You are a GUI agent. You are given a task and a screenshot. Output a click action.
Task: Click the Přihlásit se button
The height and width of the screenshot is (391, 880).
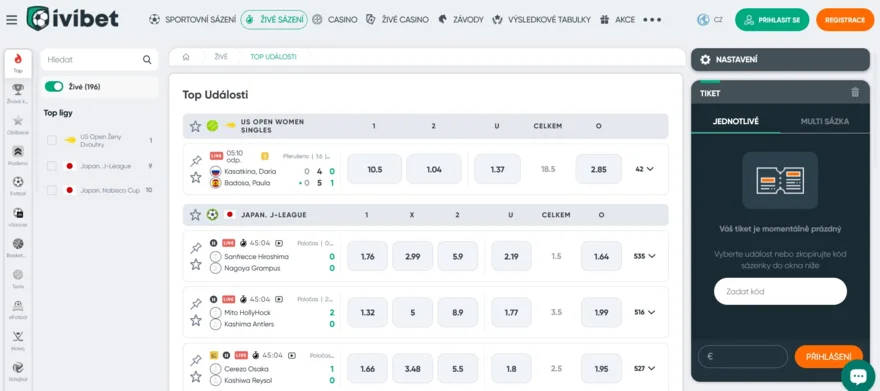click(x=772, y=20)
